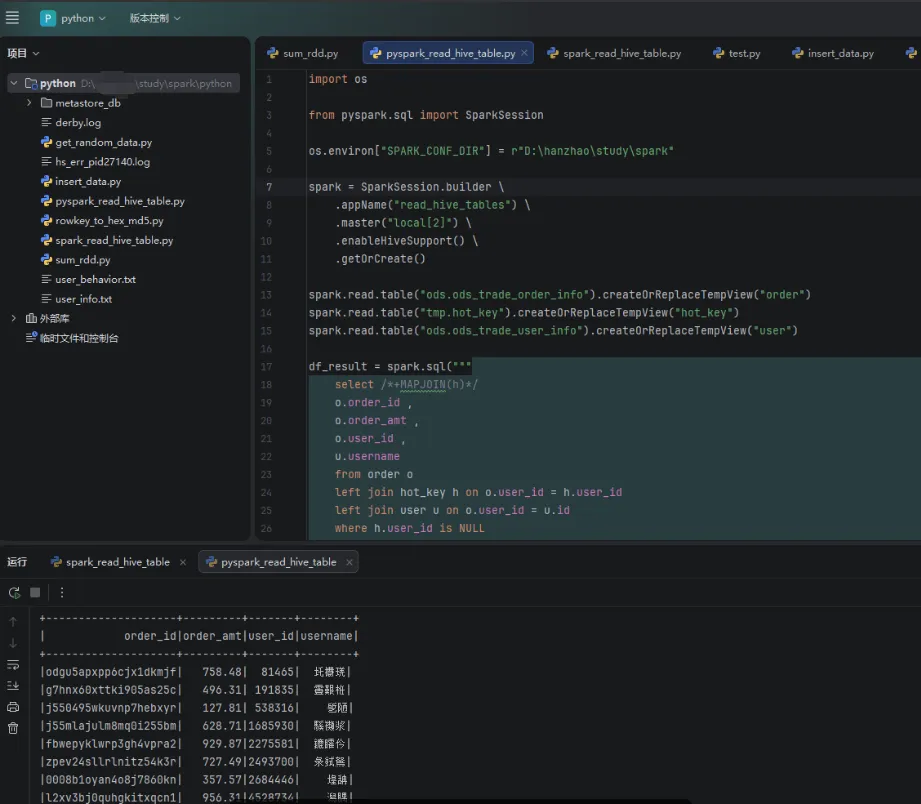Open insert_data.py in project tree
This screenshot has width=921, height=804.
[x=88, y=181]
